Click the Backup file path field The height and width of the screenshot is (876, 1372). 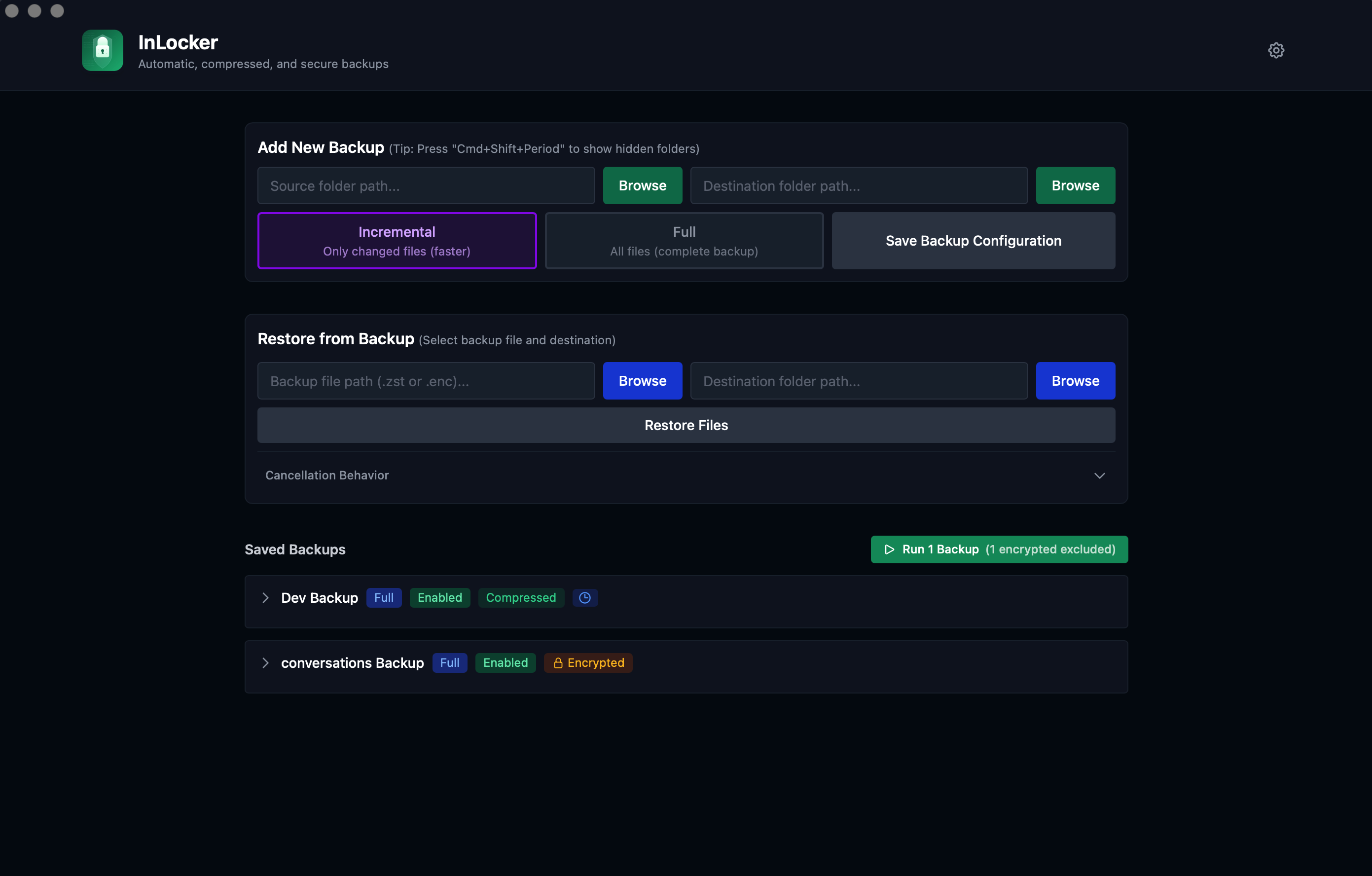click(426, 381)
